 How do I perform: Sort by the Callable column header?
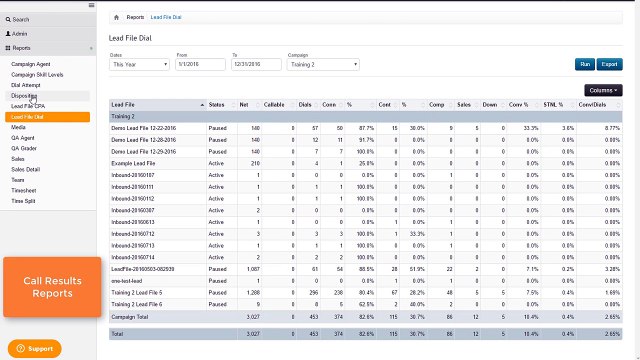(x=279, y=105)
